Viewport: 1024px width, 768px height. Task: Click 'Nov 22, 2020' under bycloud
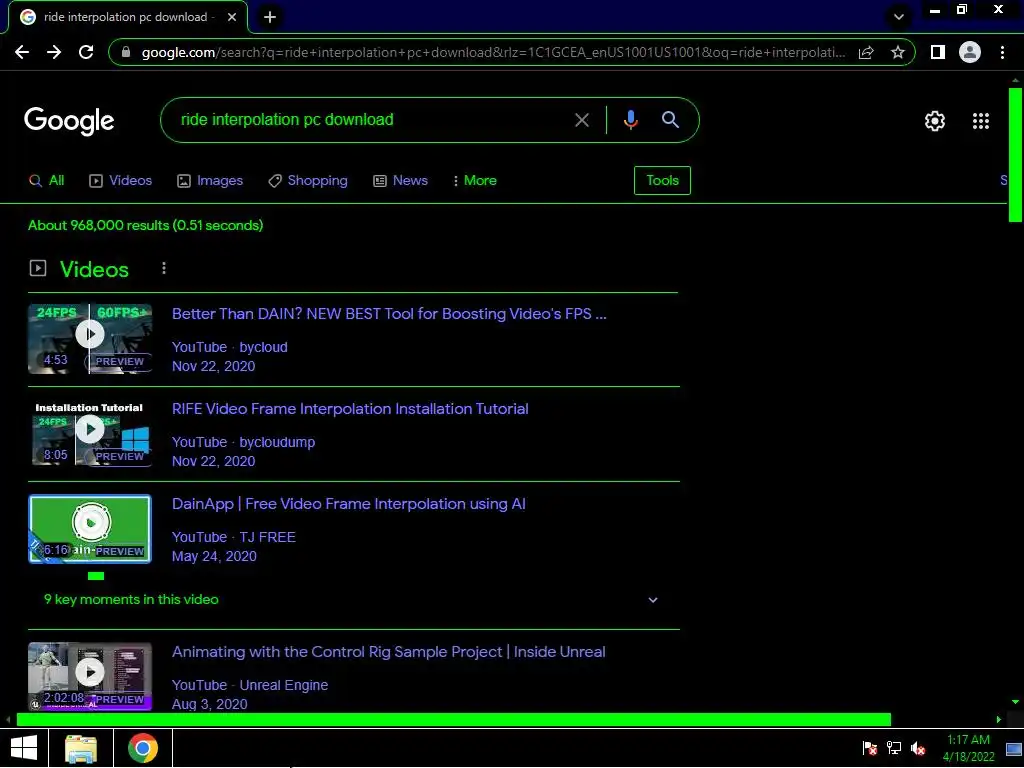214,366
